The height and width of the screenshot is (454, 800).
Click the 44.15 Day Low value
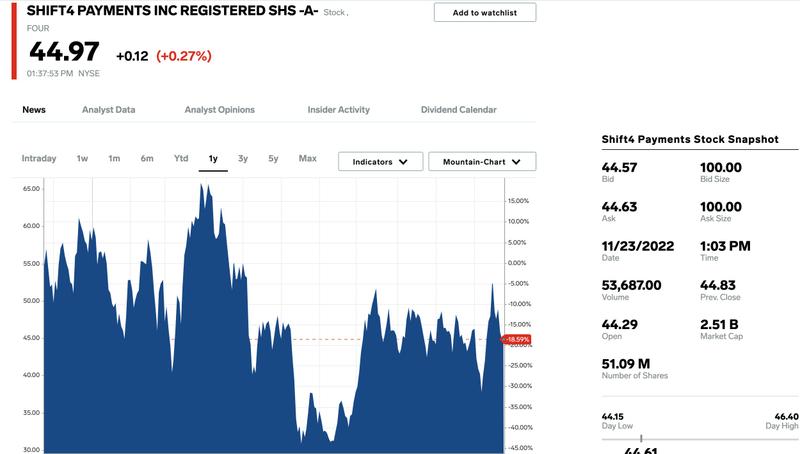click(612, 417)
